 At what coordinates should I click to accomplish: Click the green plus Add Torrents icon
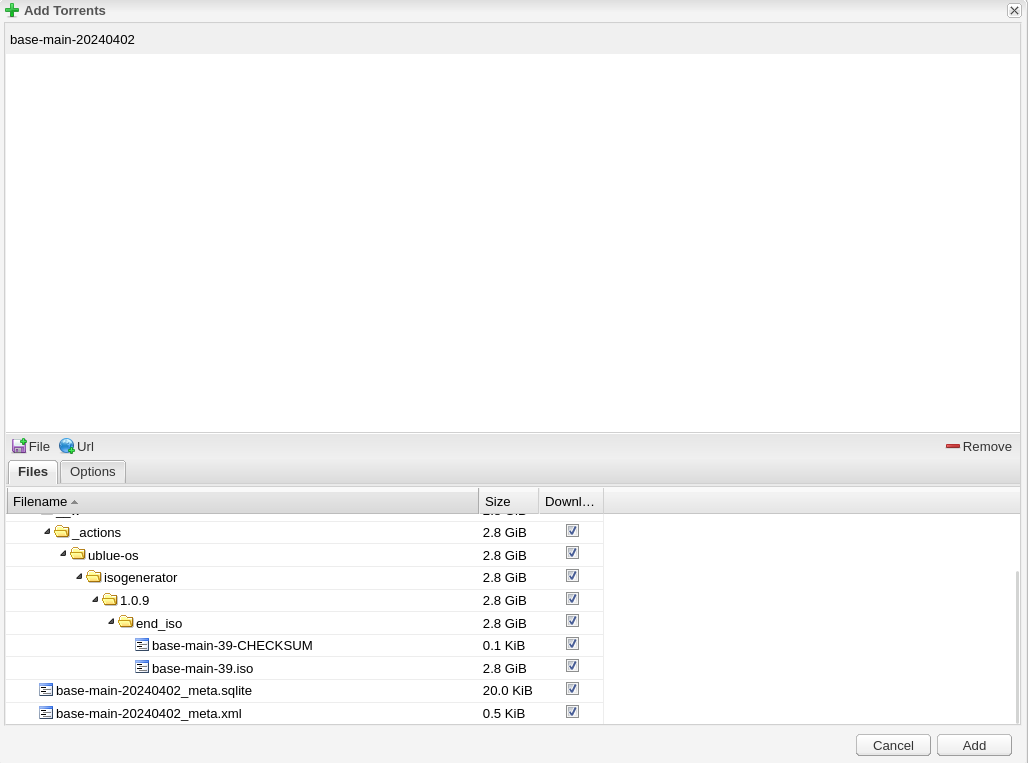[x=12, y=10]
